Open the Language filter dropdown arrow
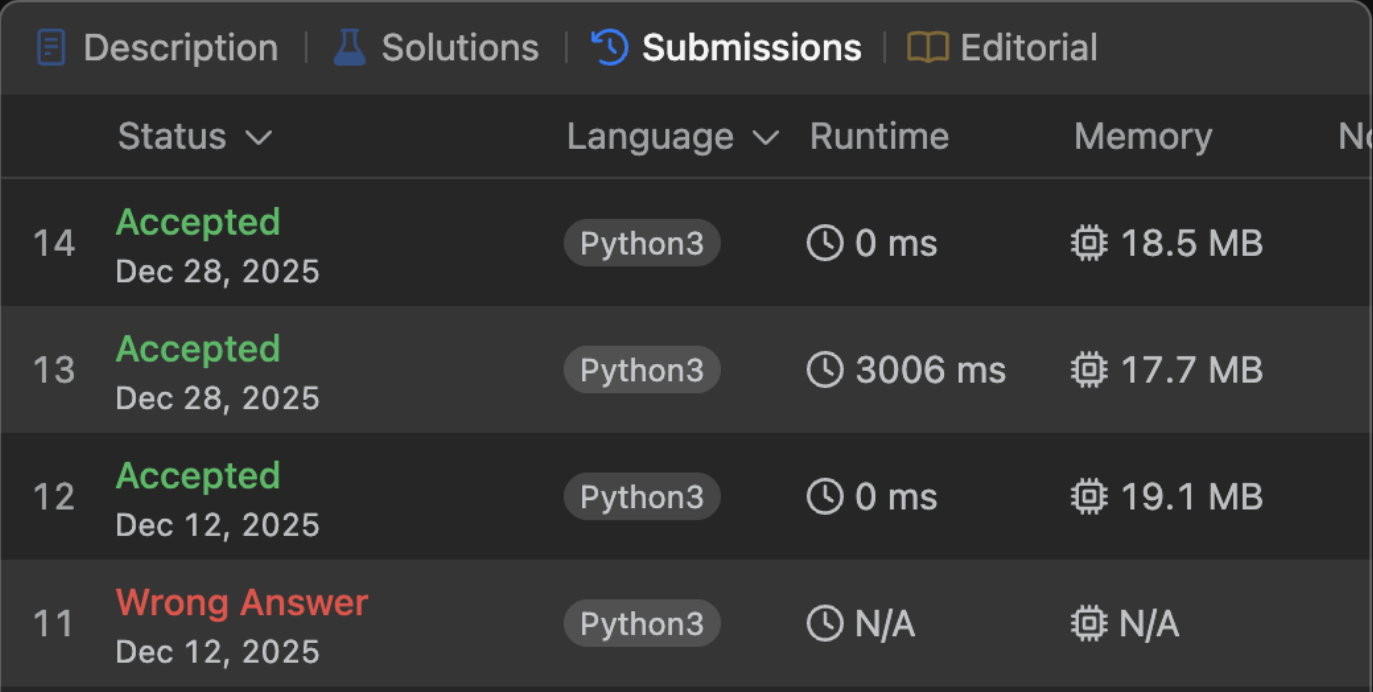This screenshot has width=1373, height=692. 766,138
